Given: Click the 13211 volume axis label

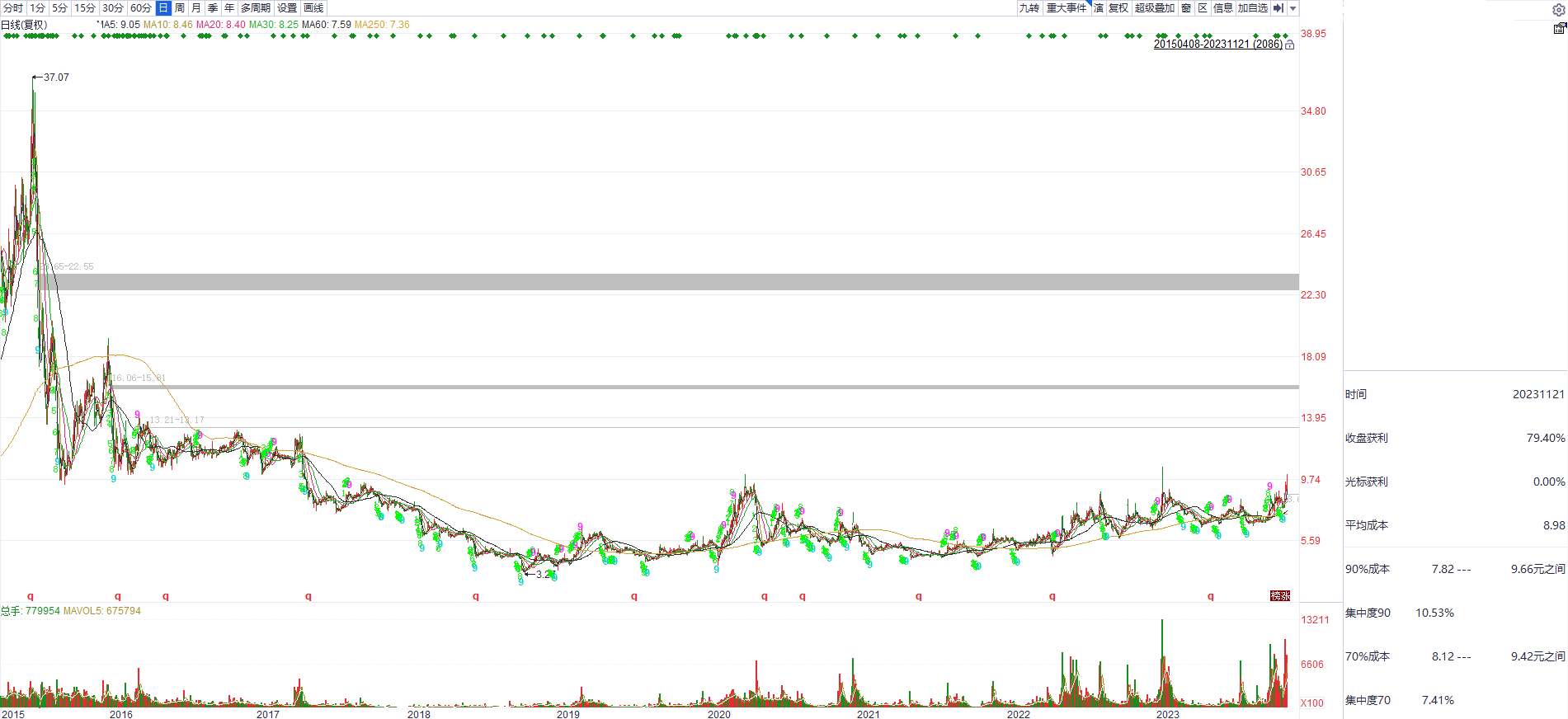Looking at the screenshot, I should point(1316,620).
